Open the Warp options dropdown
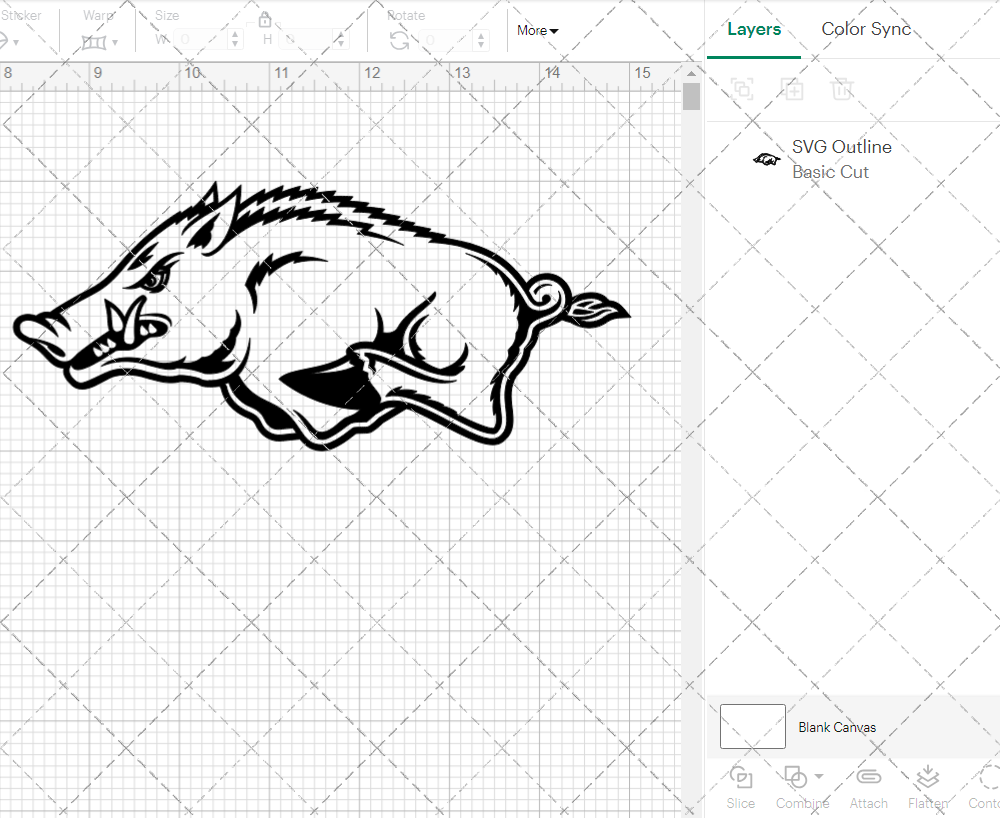 pyautogui.click(x=114, y=41)
